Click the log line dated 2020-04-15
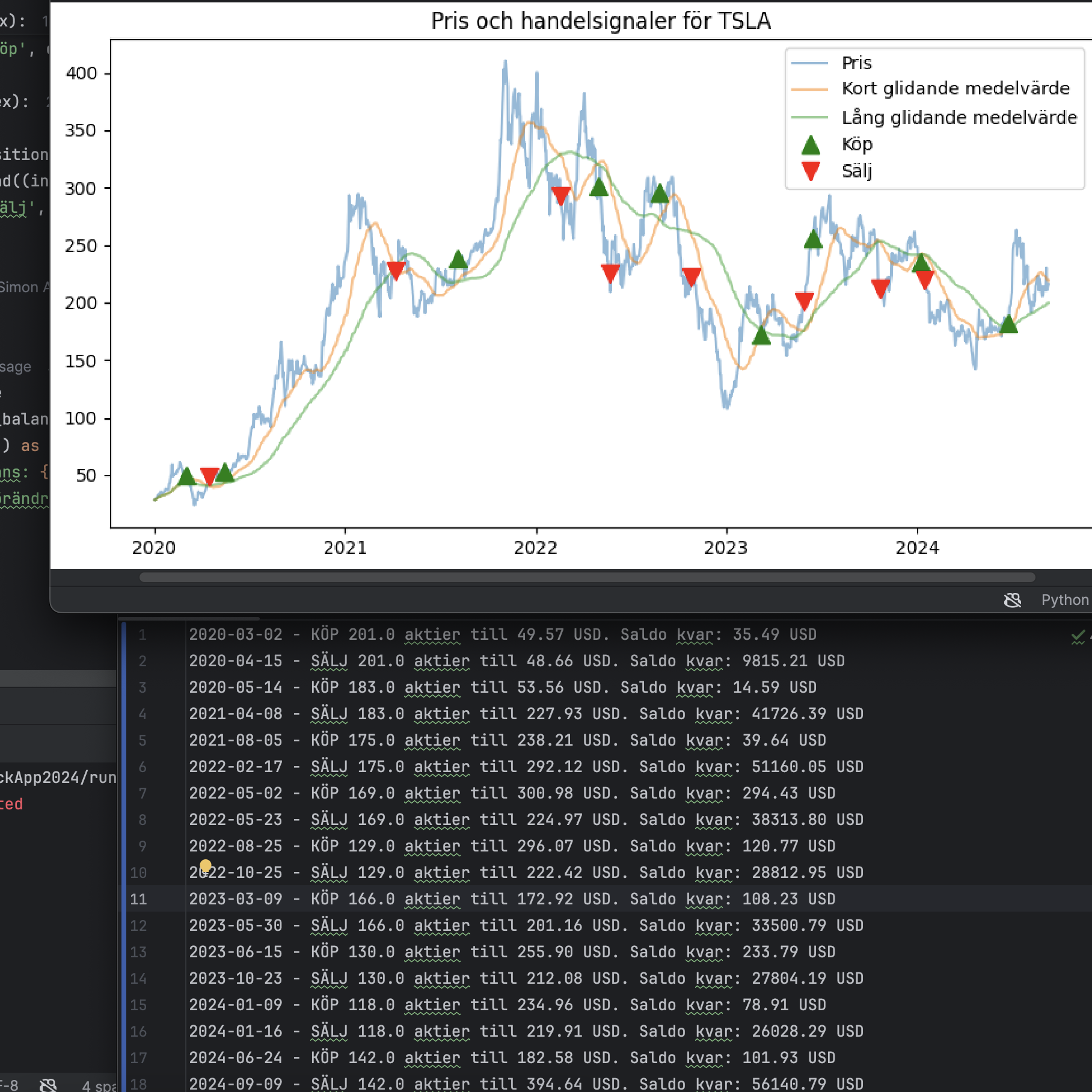1092x1092 pixels. [x=517, y=661]
